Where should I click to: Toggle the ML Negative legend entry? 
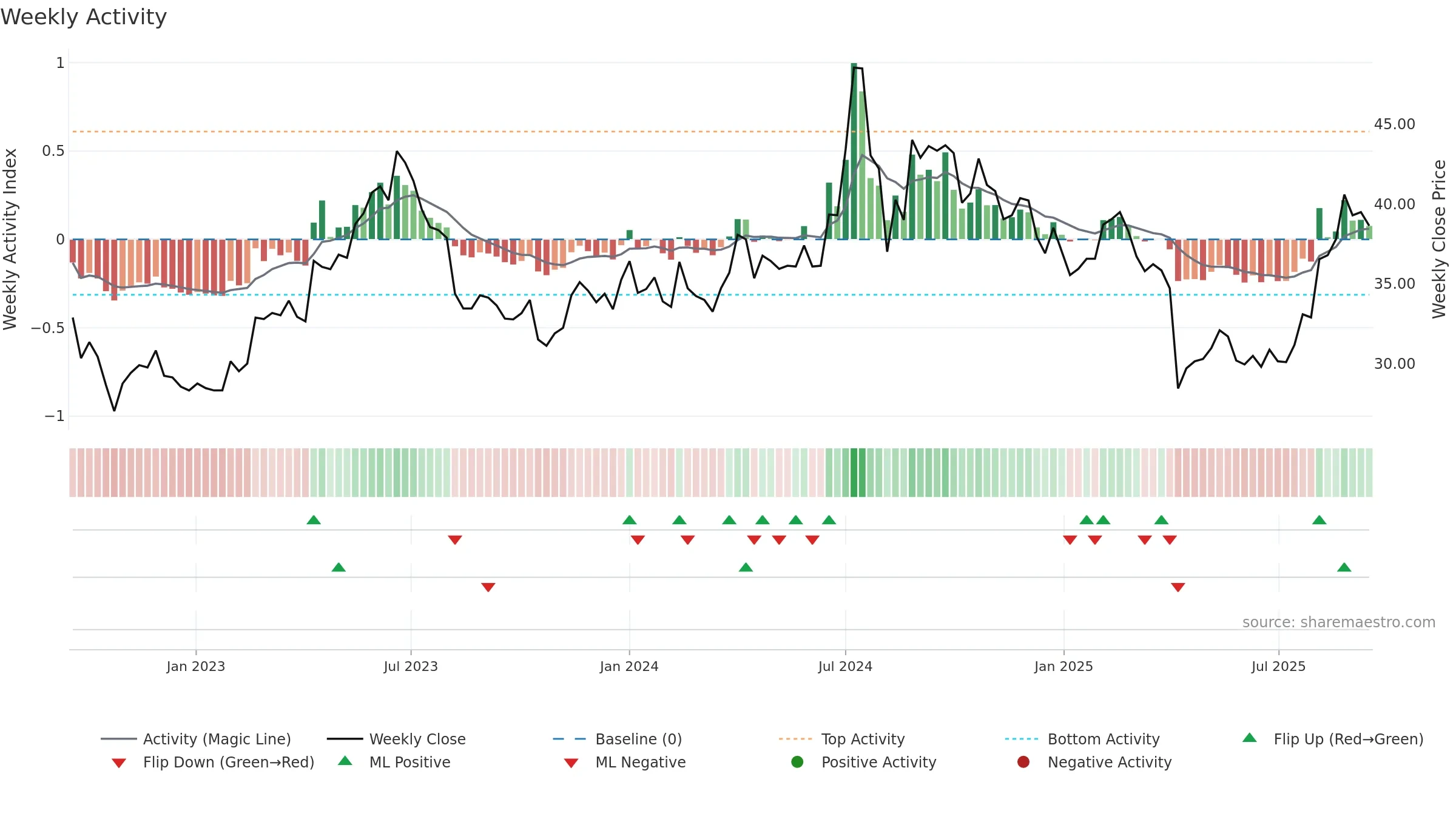click(625, 762)
